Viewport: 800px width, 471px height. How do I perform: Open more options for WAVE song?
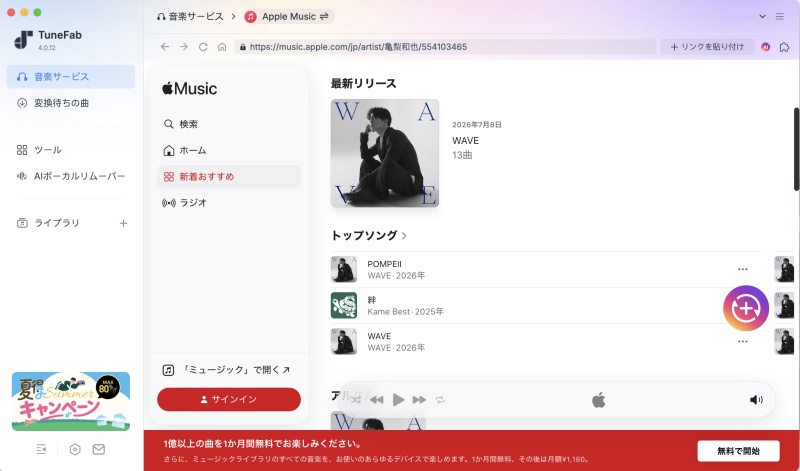tap(742, 341)
